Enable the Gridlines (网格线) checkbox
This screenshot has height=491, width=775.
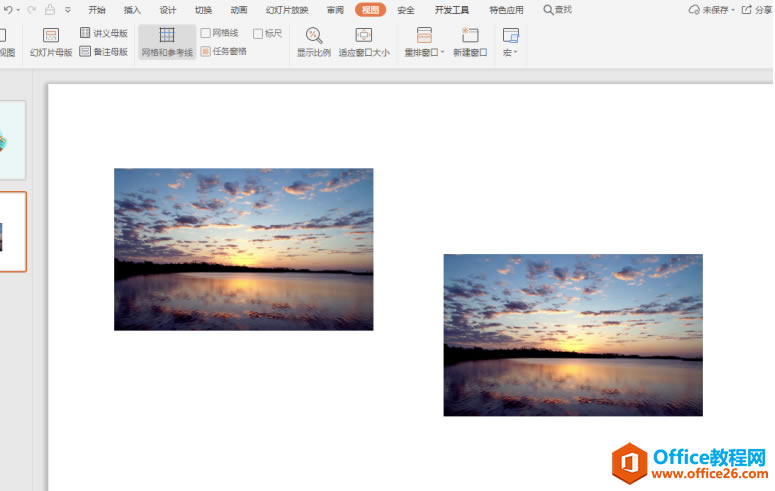206,33
